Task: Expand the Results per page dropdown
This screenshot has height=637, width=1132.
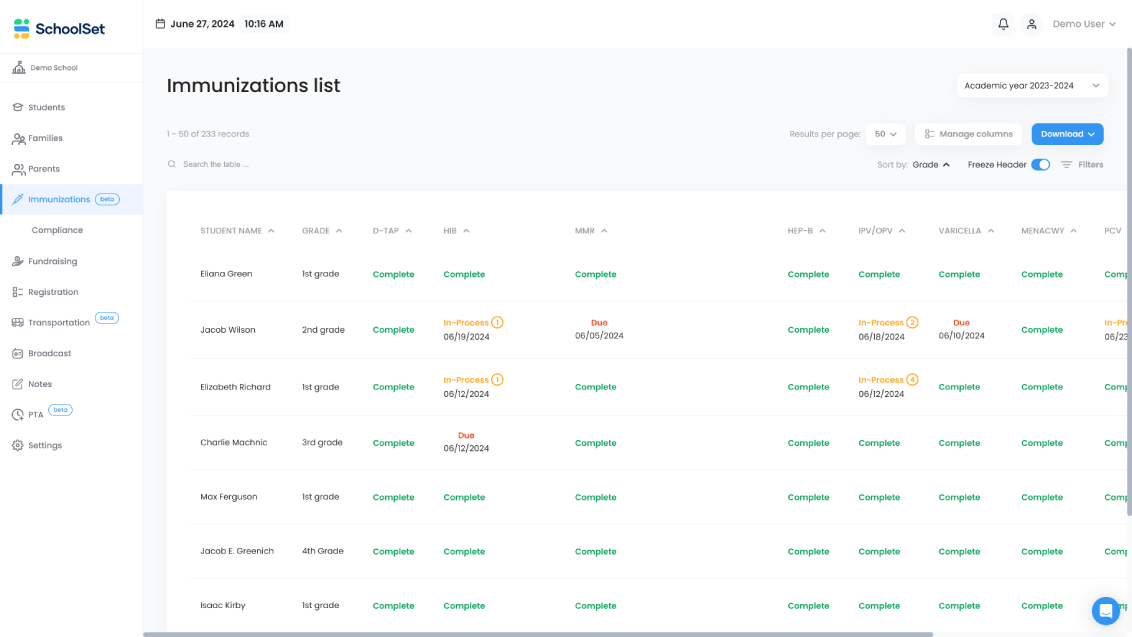Action: coord(885,134)
